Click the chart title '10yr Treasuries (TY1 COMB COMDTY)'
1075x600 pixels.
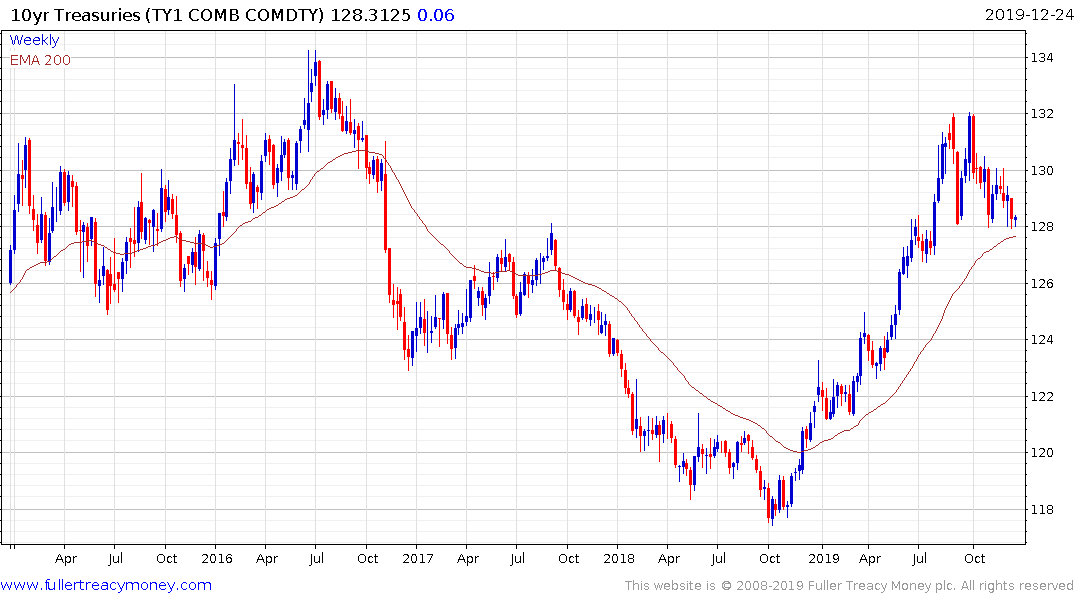(167, 15)
